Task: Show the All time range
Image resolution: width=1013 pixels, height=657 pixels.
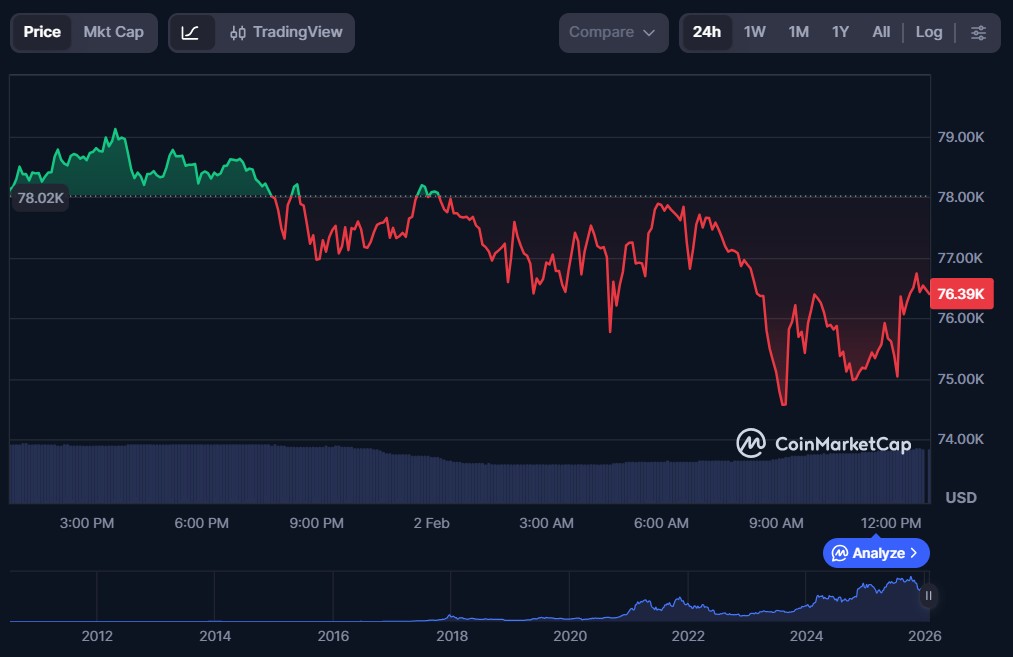Action: coord(880,32)
